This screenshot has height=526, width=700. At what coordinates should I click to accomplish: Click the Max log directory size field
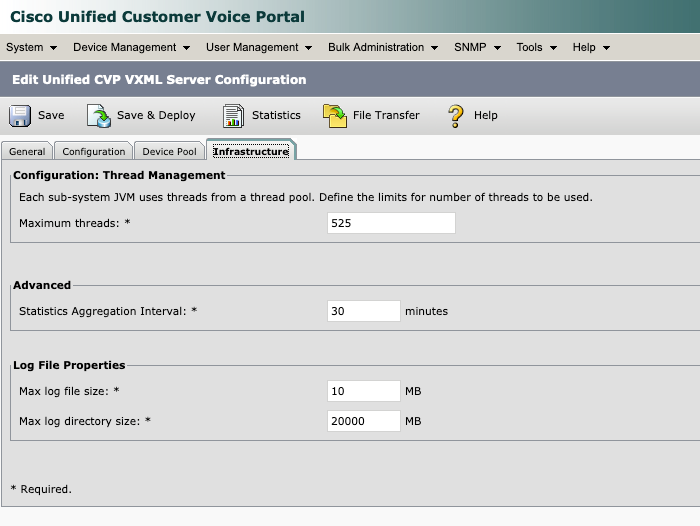(364, 421)
